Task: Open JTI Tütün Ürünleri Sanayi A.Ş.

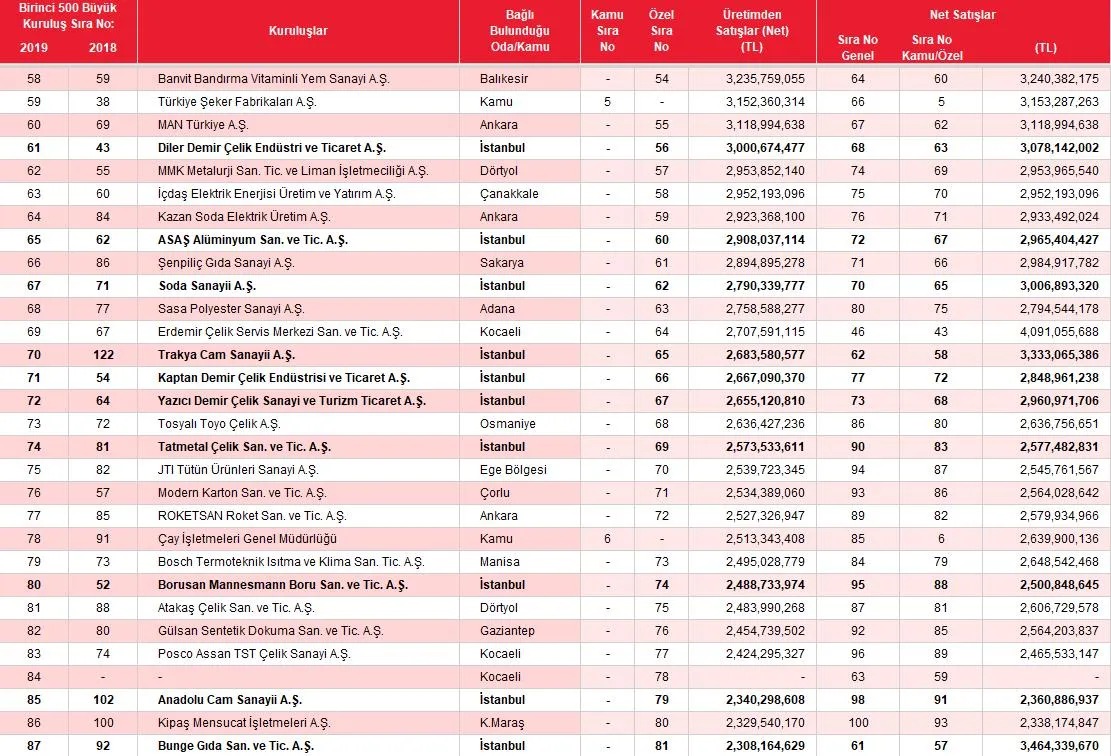Action: click(238, 470)
